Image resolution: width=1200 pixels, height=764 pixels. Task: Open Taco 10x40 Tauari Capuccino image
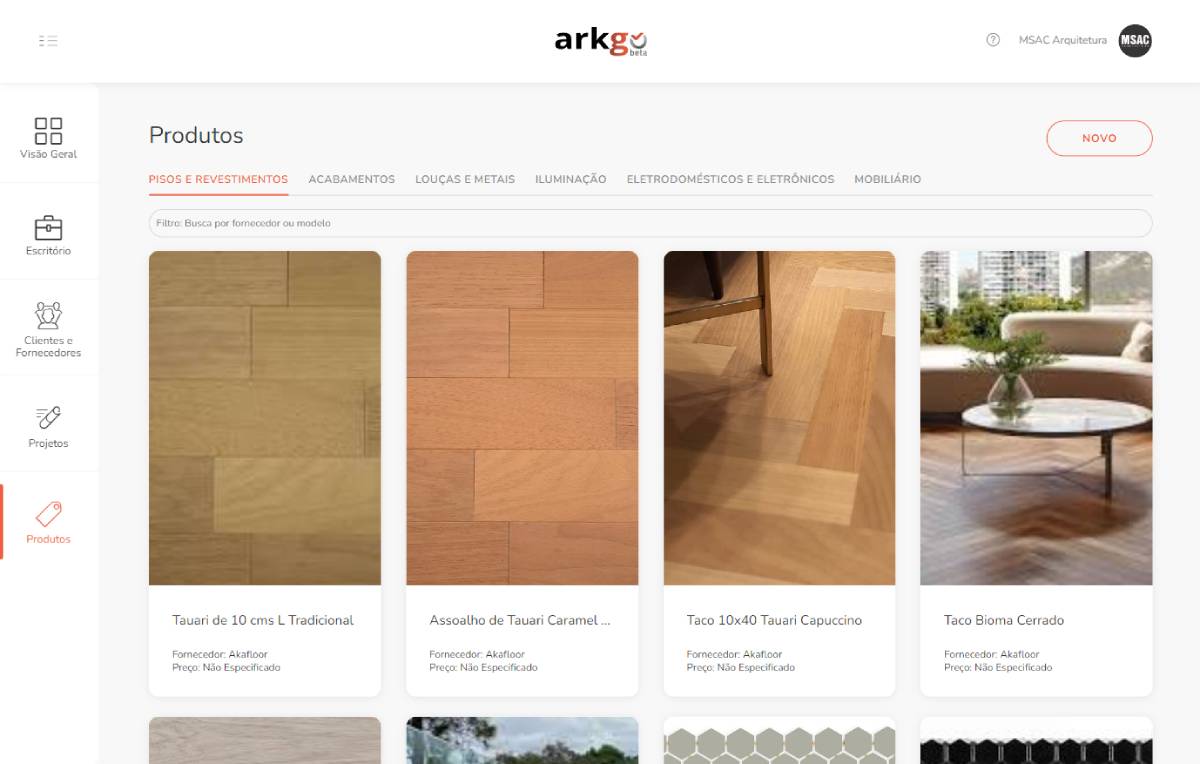pyautogui.click(x=779, y=418)
